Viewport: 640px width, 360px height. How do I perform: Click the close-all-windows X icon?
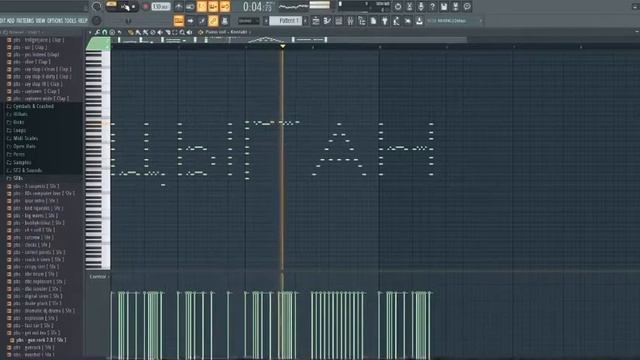click(x=407, y=21)
